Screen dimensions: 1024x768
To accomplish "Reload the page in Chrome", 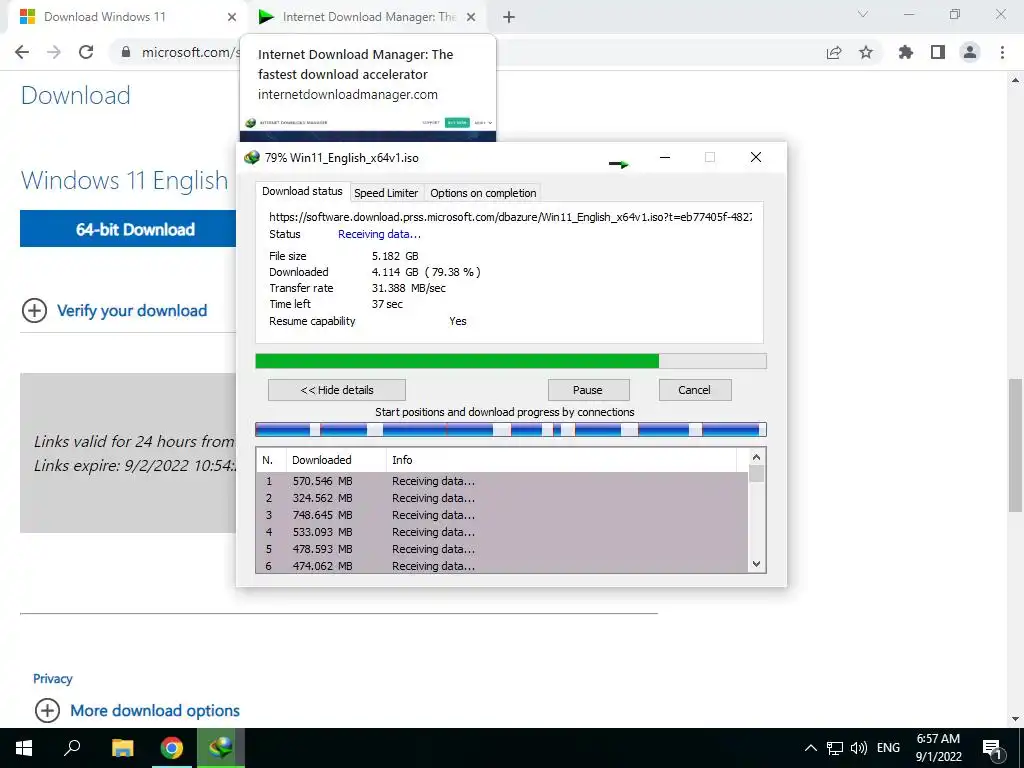I will click(86, 52).
